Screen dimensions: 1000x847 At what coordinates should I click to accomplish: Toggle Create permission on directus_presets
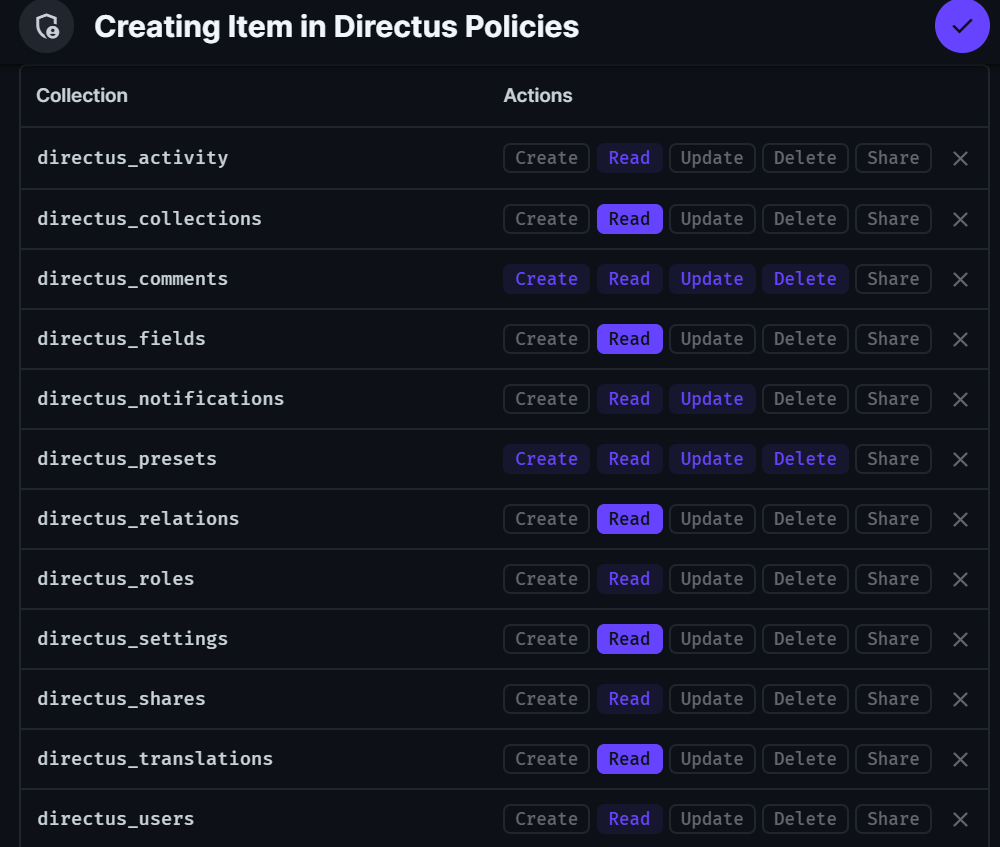pyautogui.click(x=546, y=459)
